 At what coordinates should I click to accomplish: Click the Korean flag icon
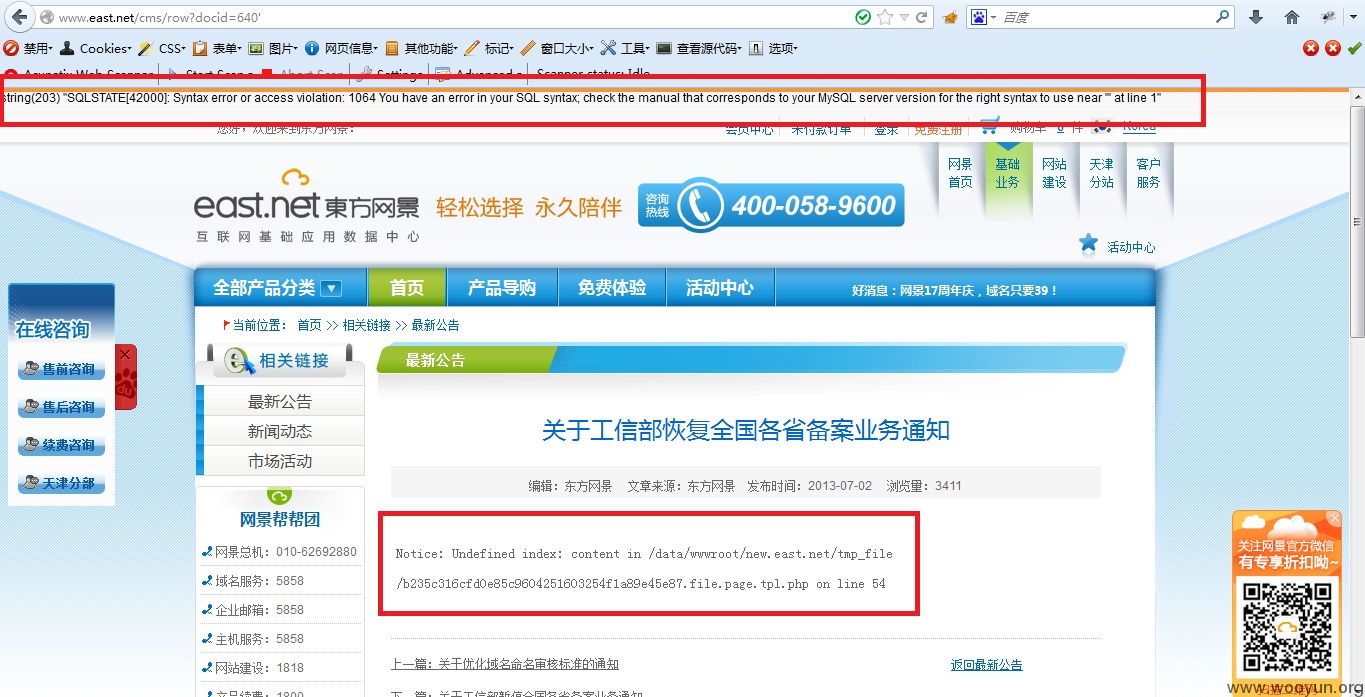tap(1102, 126)
